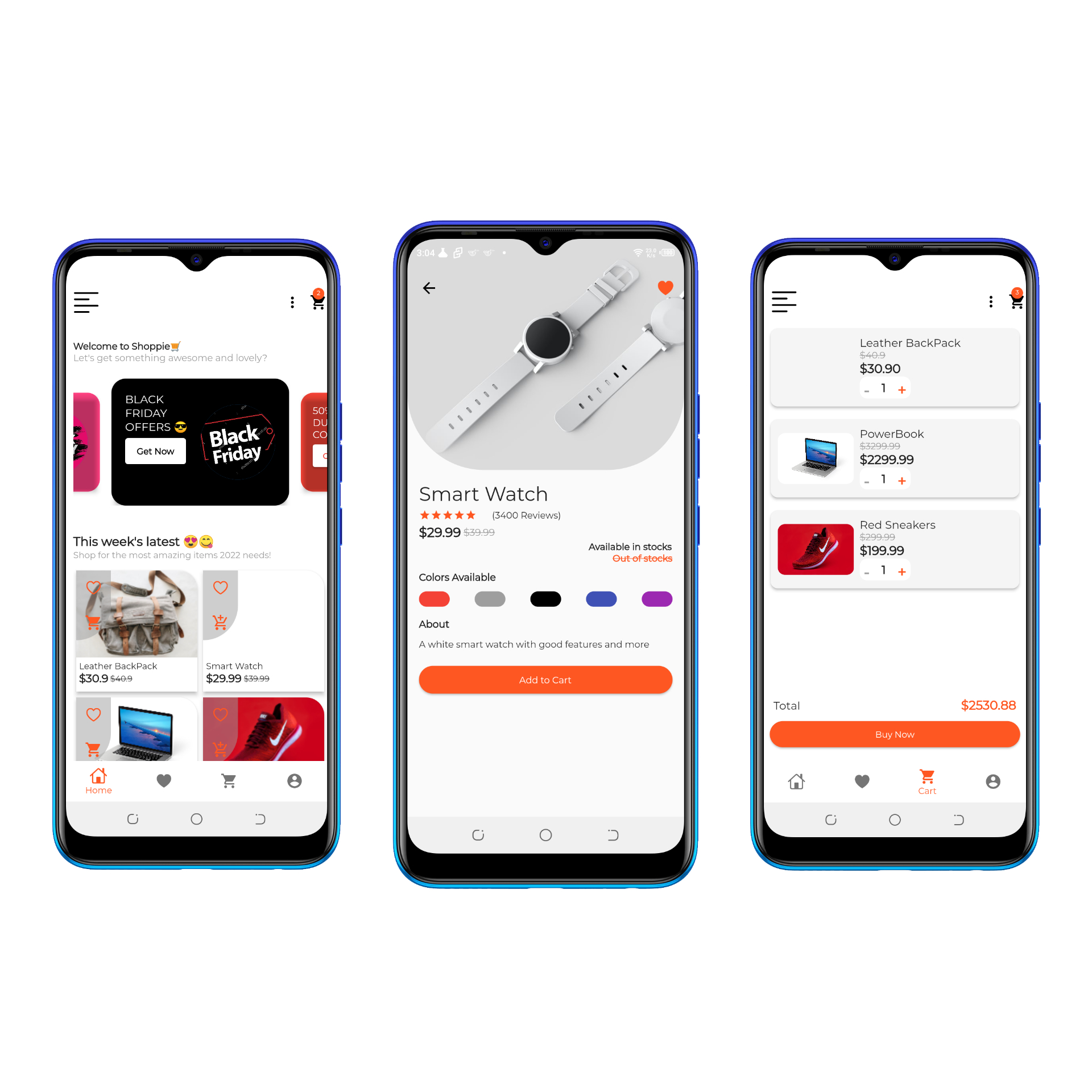
Task: Select blue color option on Smart Watch page
Action: pos(602,597)
